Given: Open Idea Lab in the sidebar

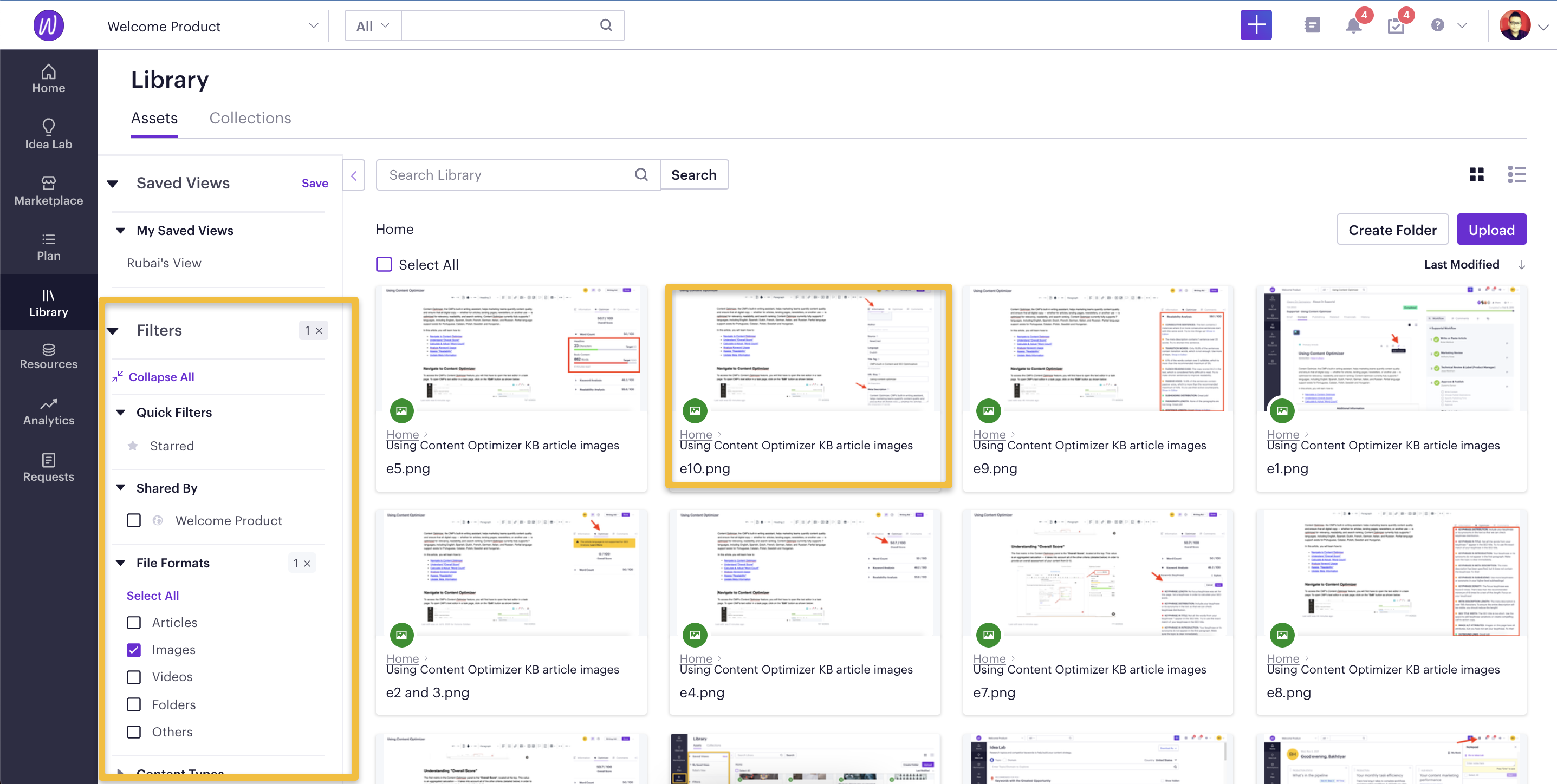Looking at the screenshot, I should (x=48, y=134).
